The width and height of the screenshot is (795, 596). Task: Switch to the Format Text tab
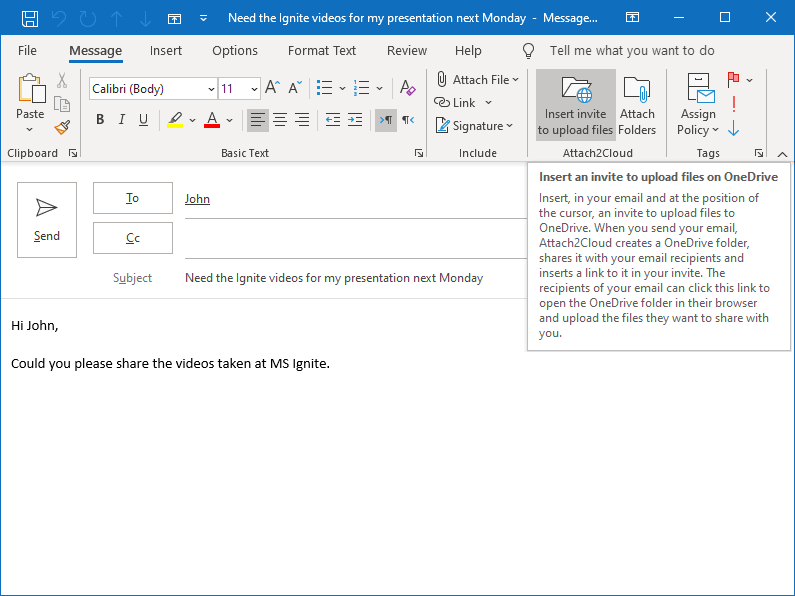[322, 51]
